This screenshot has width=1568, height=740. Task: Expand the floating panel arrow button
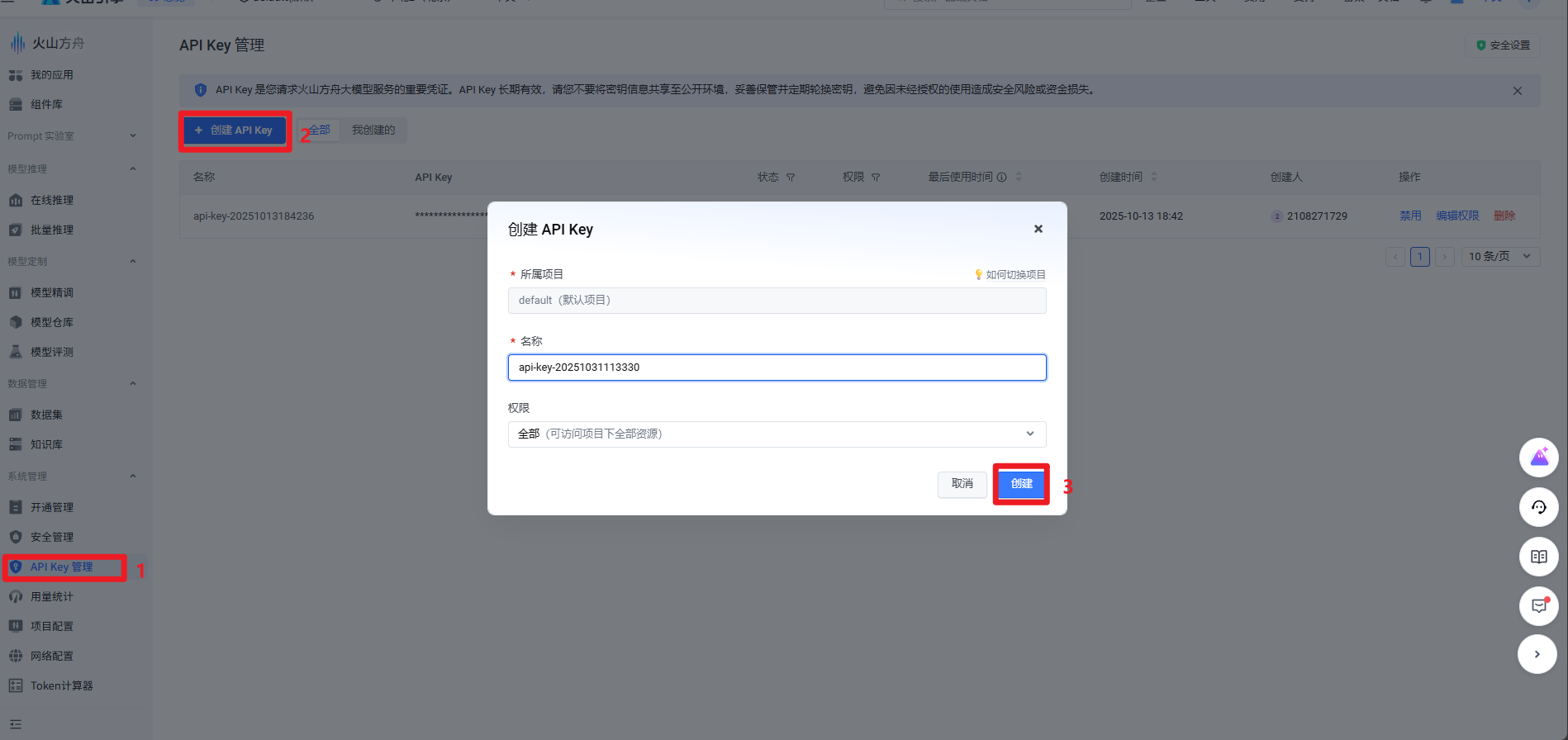(1537, 654)
